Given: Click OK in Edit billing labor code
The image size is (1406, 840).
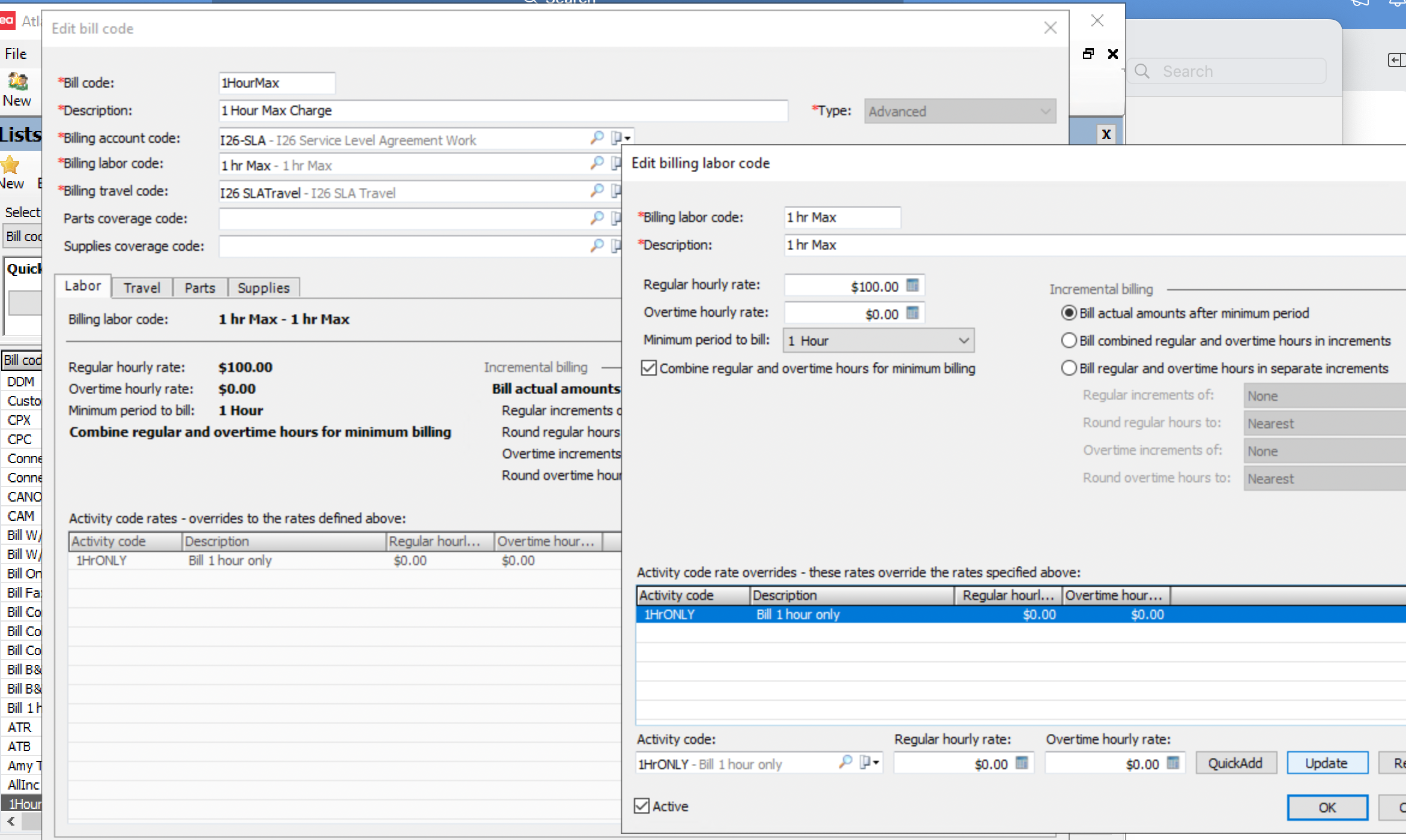Looking at the screenshot, I should (x=1327, y=808).
